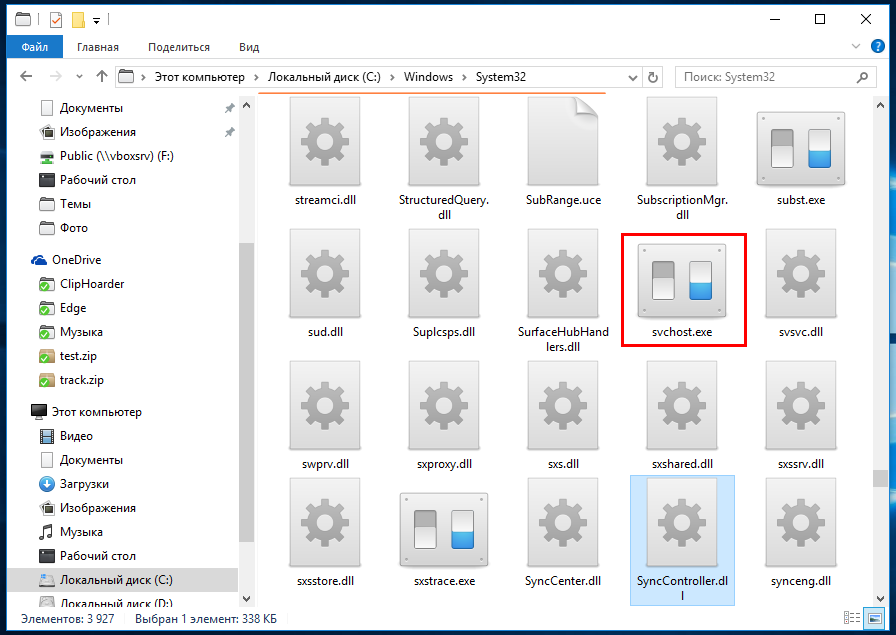This screenshot has width=896, height=635.
Task: Focus the Поиск: System32 search box
Action: 775,77
